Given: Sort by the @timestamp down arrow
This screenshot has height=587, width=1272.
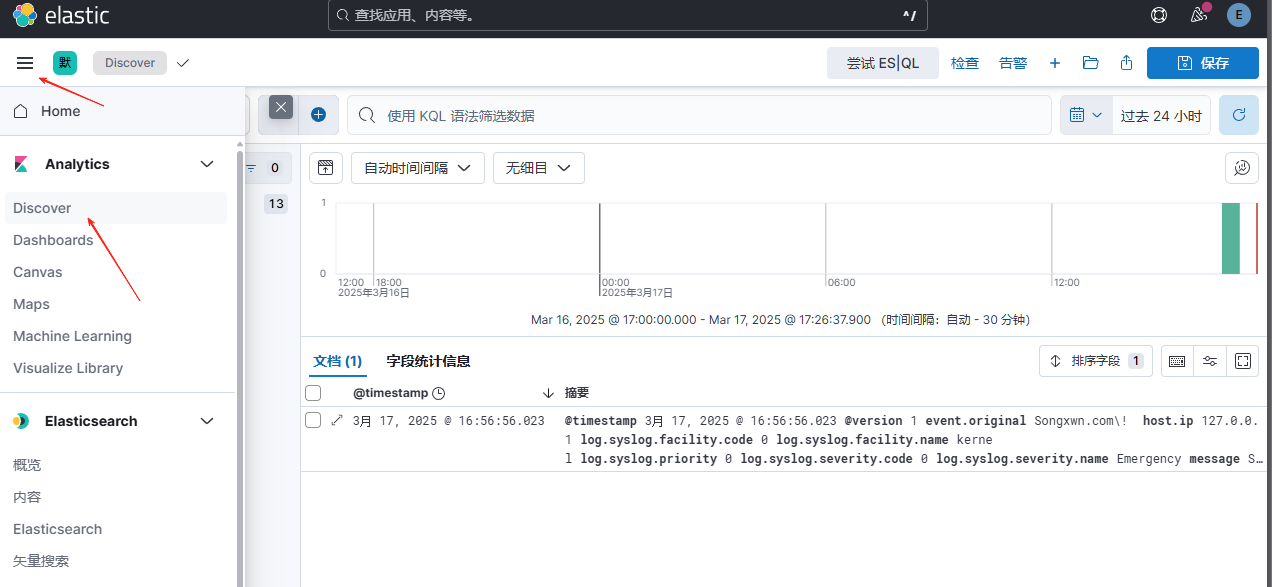Looking at the screenshot, I should [548, 393].
